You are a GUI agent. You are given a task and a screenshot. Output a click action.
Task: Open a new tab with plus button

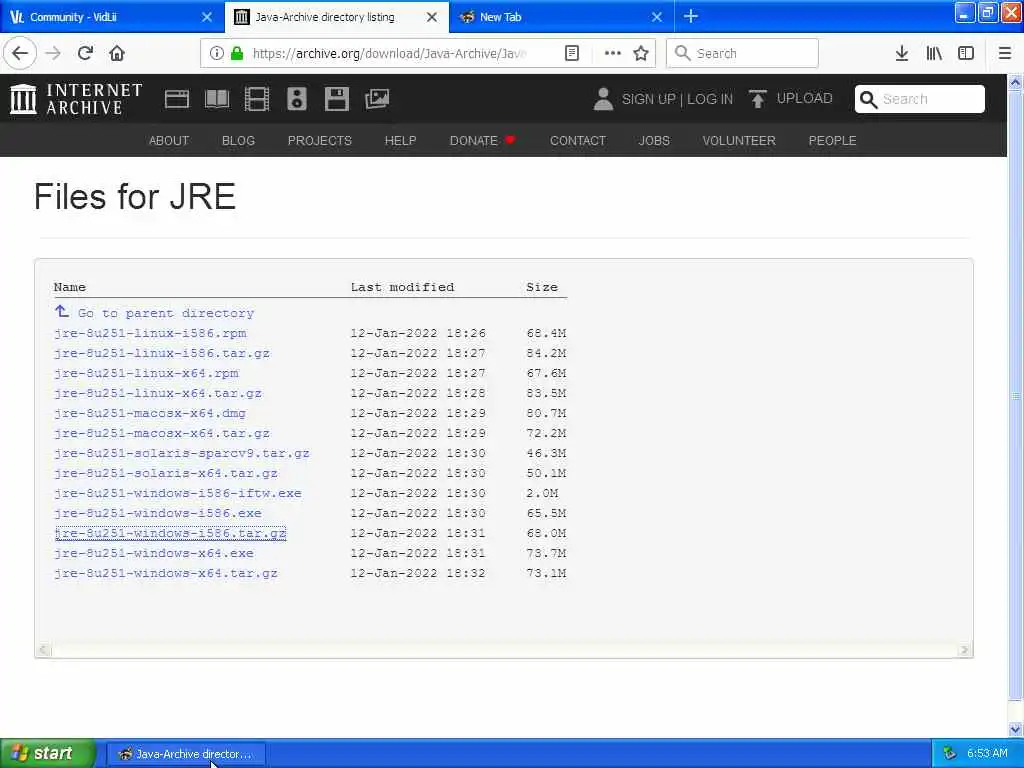click(x=691, y=16)
